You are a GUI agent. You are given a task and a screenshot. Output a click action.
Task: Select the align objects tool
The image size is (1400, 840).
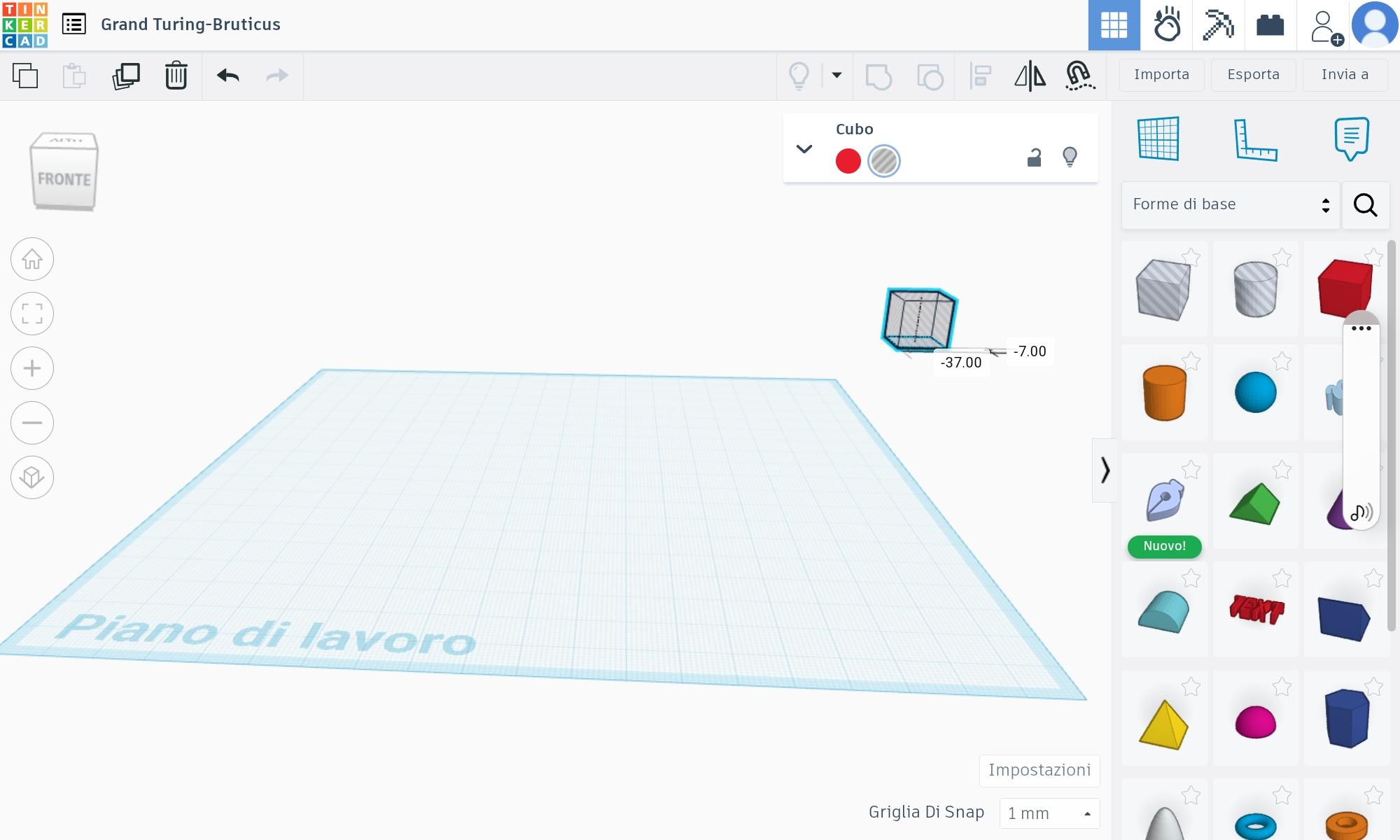(981, 75)
